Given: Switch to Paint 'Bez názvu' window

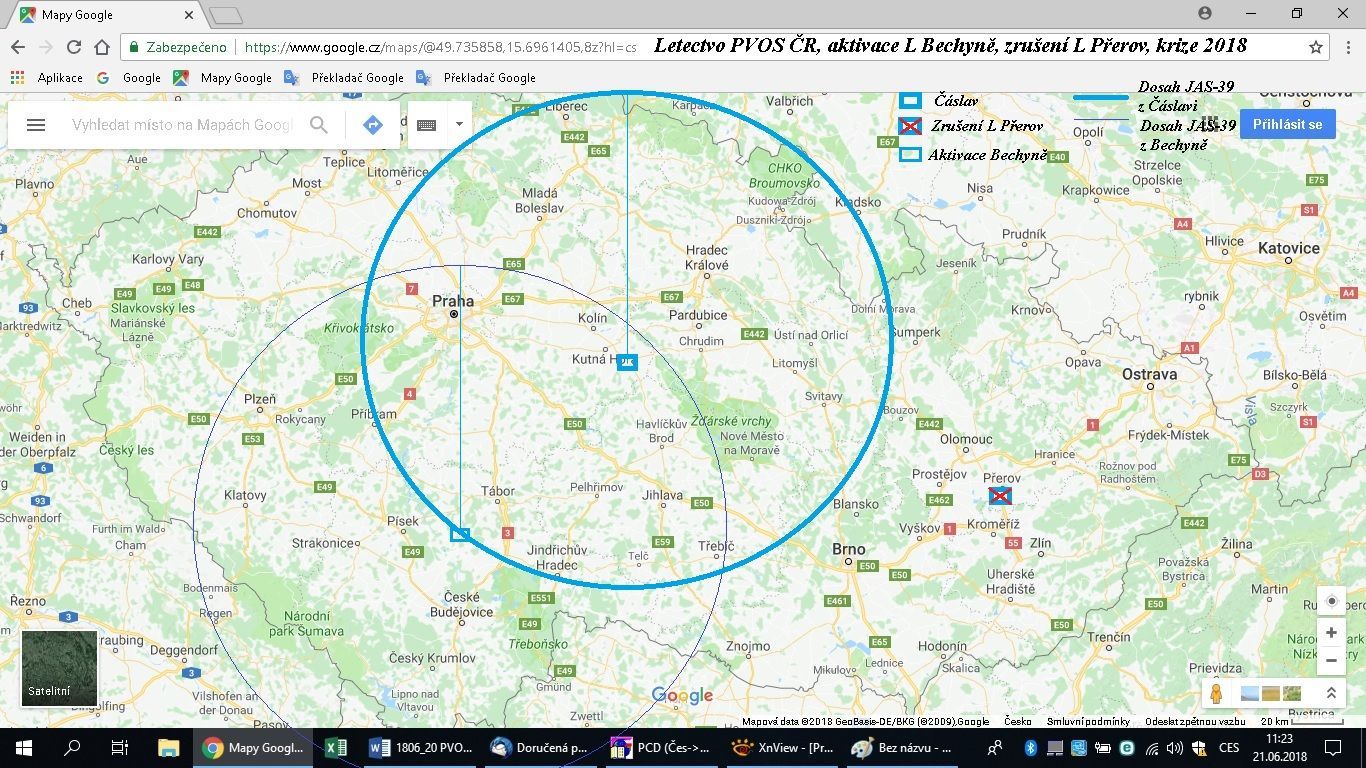Looking at the screenshot, I should tap(903, 747).
